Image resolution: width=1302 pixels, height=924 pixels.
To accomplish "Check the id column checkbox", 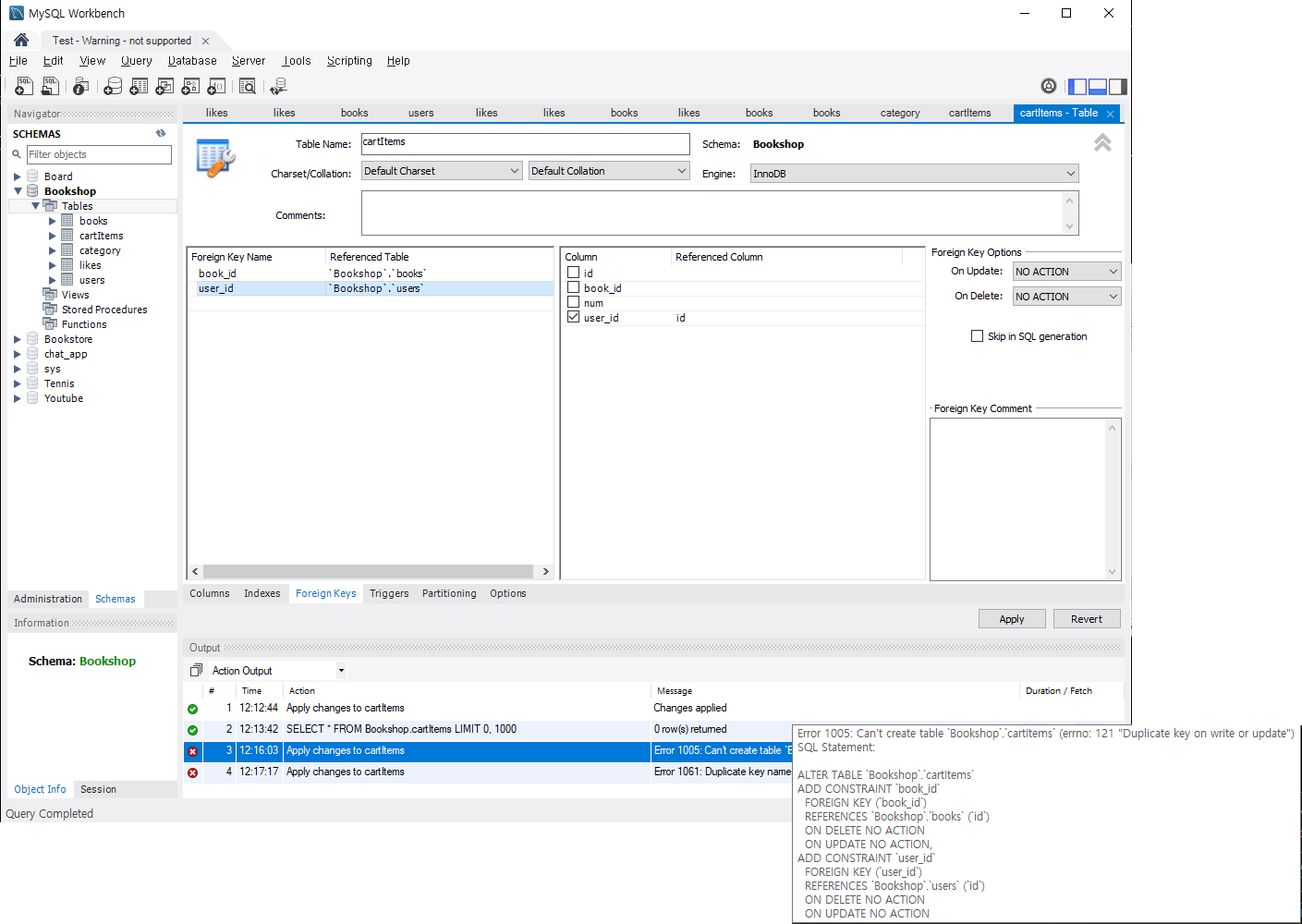I will click(x=574, y=273).
